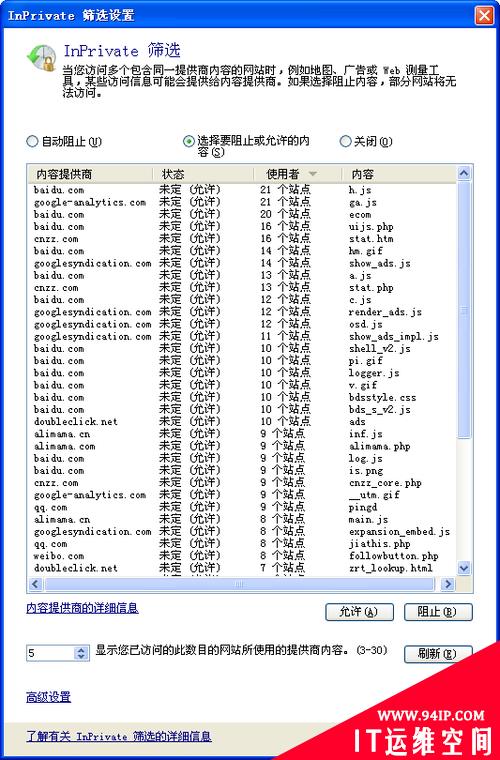
Task: Click the 阻止 button
Action: [x=438, y=612]
